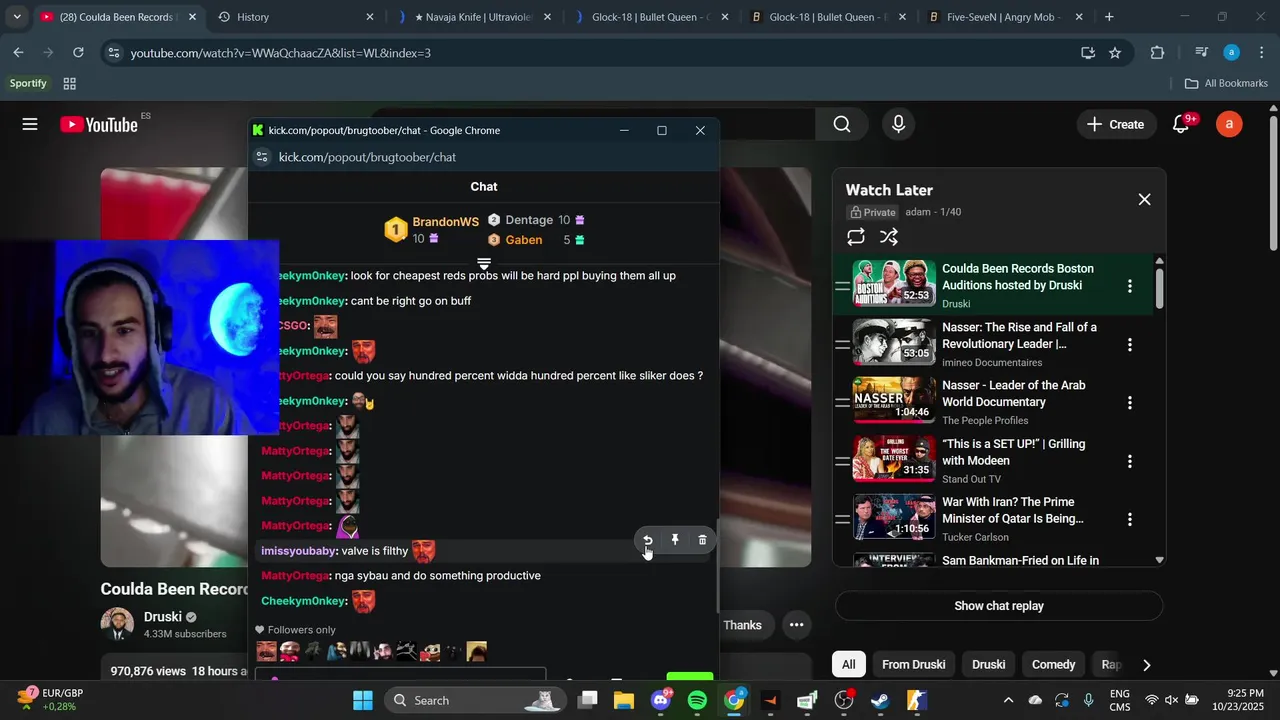
Task: Collapse the chat leaderboard arrow under gifters
Action: point(484,264)
